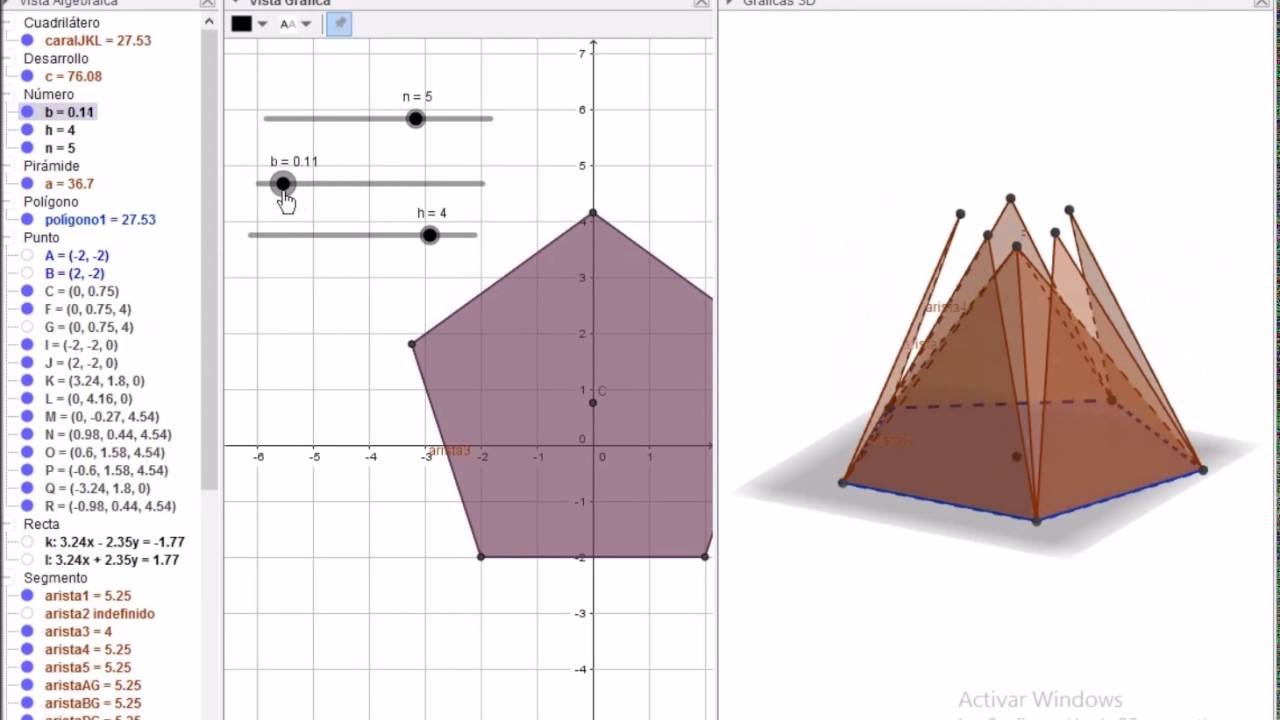
Task: Open the black color picker swatch
Action: coord(242,24)
